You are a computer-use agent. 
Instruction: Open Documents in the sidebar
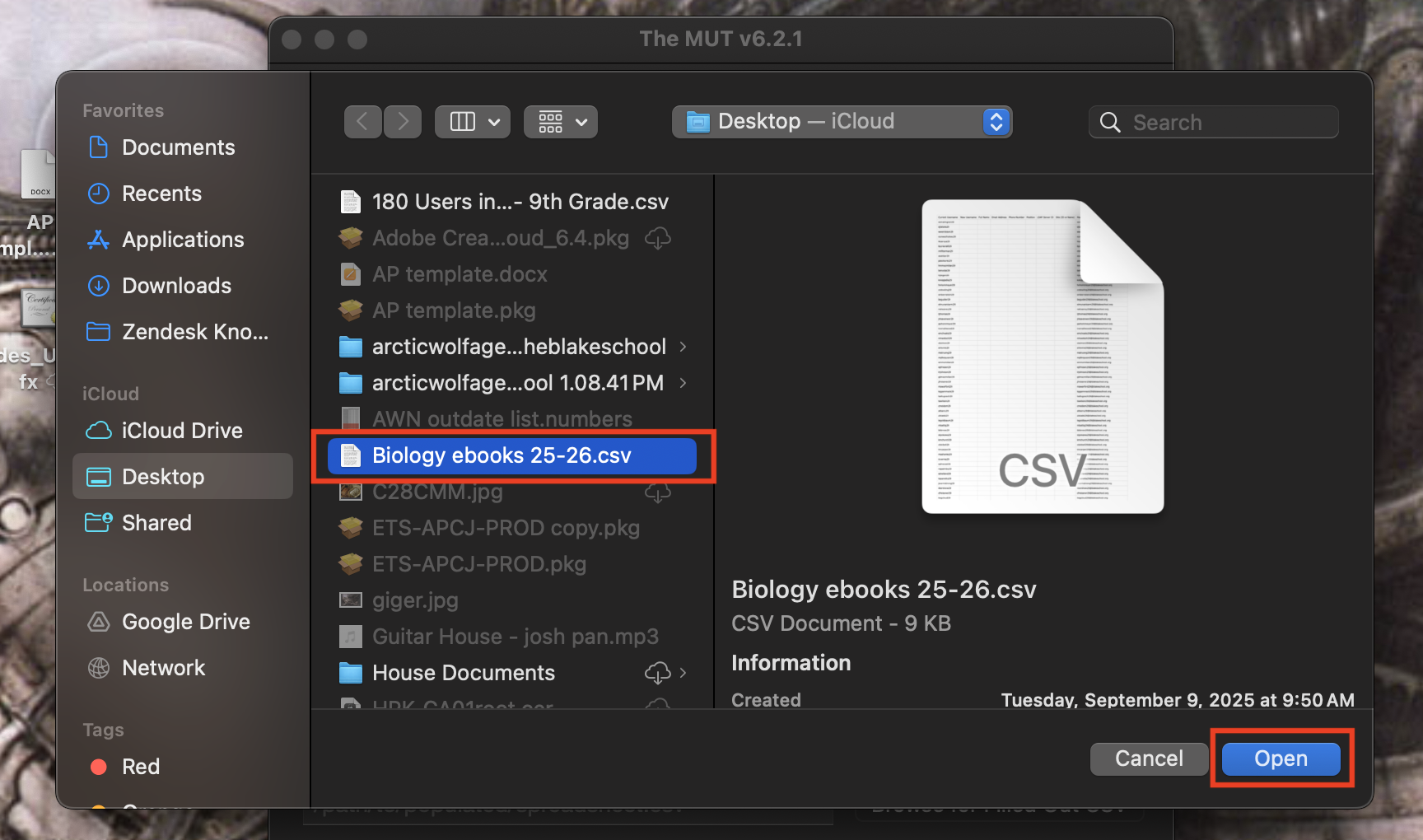183,147
